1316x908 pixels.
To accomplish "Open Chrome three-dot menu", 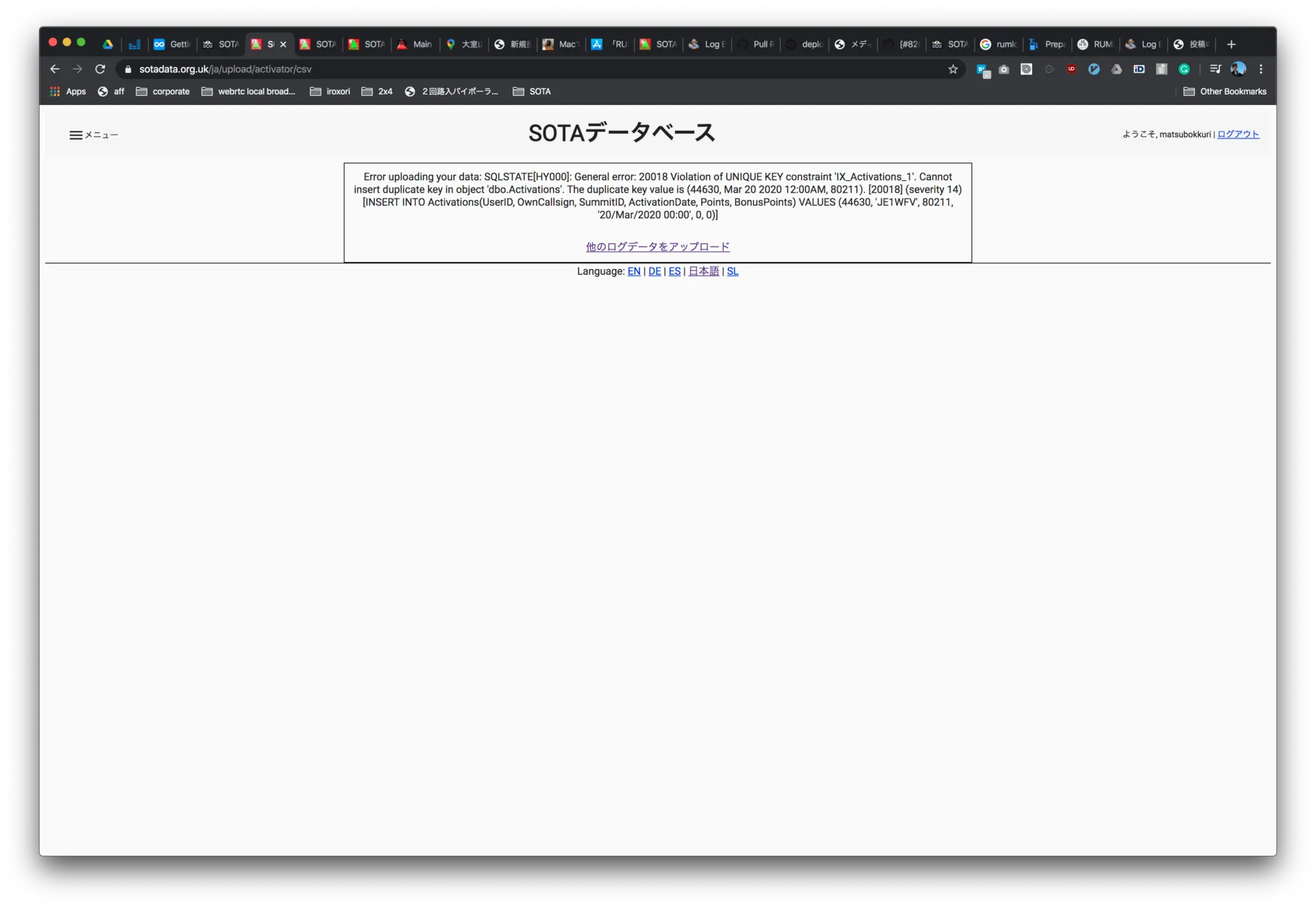I will (1260, 69).
